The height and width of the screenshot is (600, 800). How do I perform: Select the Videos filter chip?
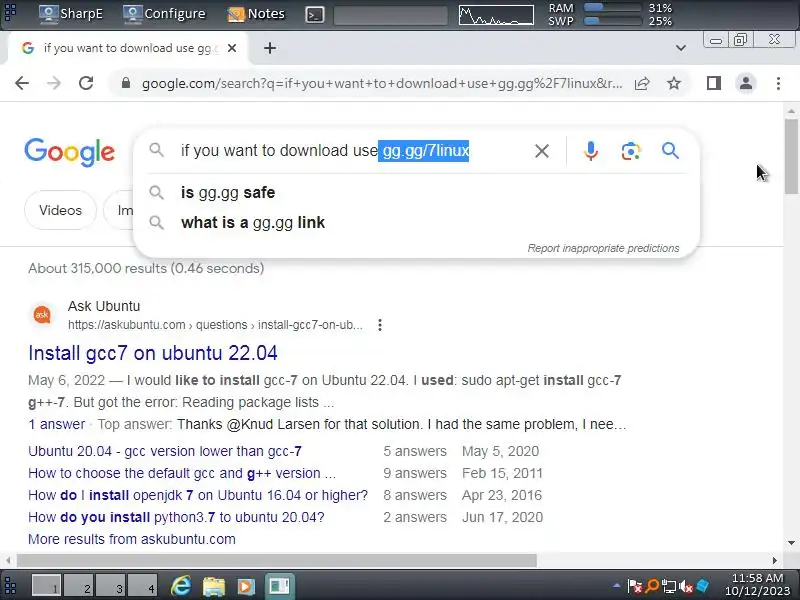tap(60, 210)
